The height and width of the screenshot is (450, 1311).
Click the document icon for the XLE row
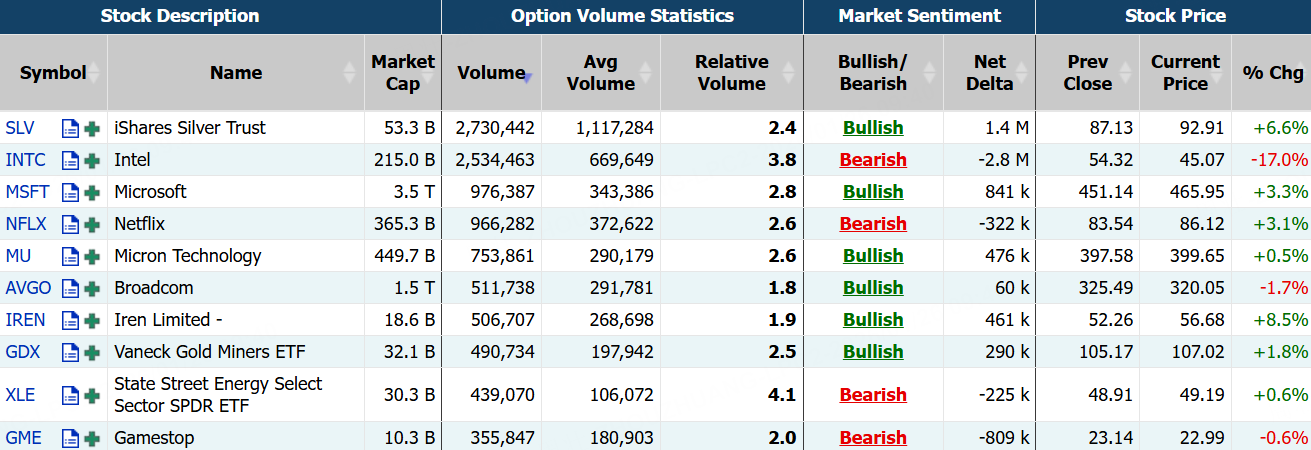point(70,395)
